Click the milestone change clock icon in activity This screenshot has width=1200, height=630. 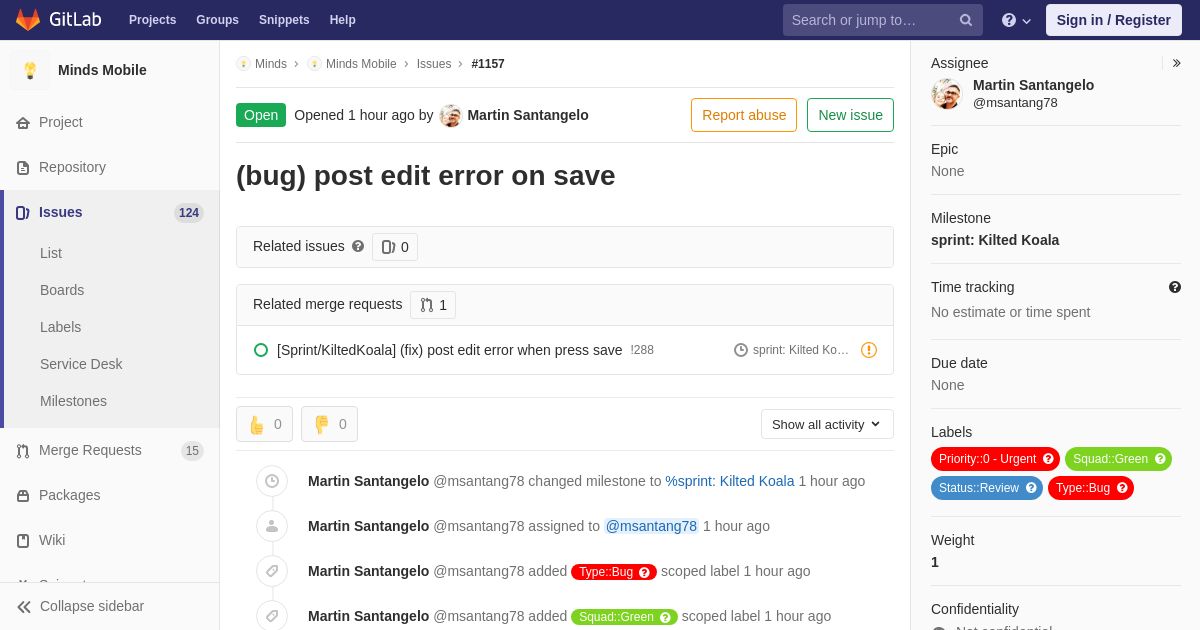click(x=272, y=481)
